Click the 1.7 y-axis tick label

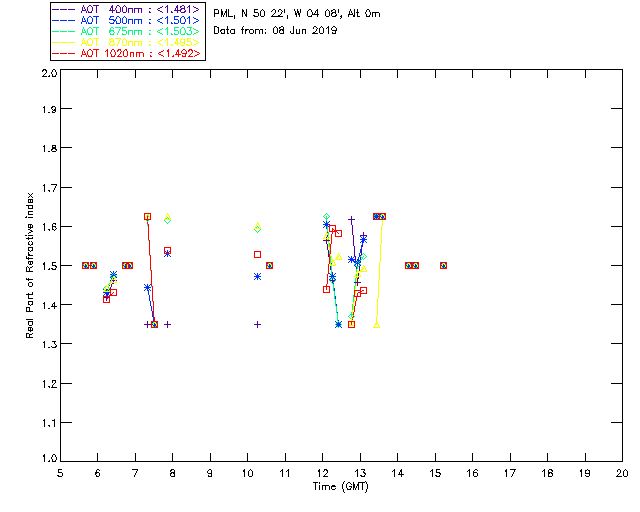(x=49, y=188)
